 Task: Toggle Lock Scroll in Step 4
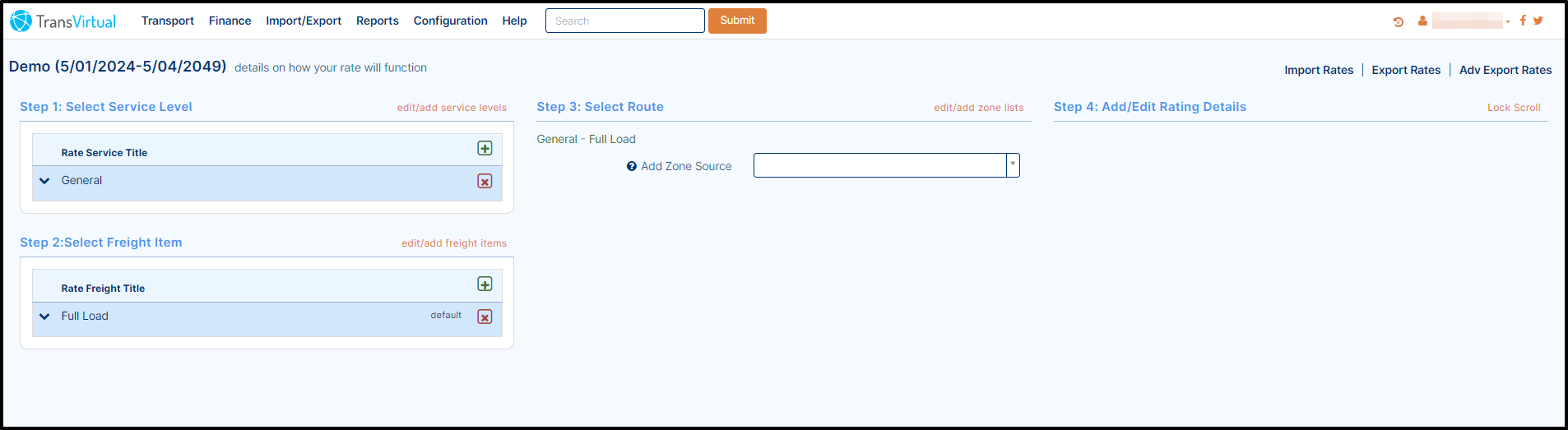(x=1514, y=108)
